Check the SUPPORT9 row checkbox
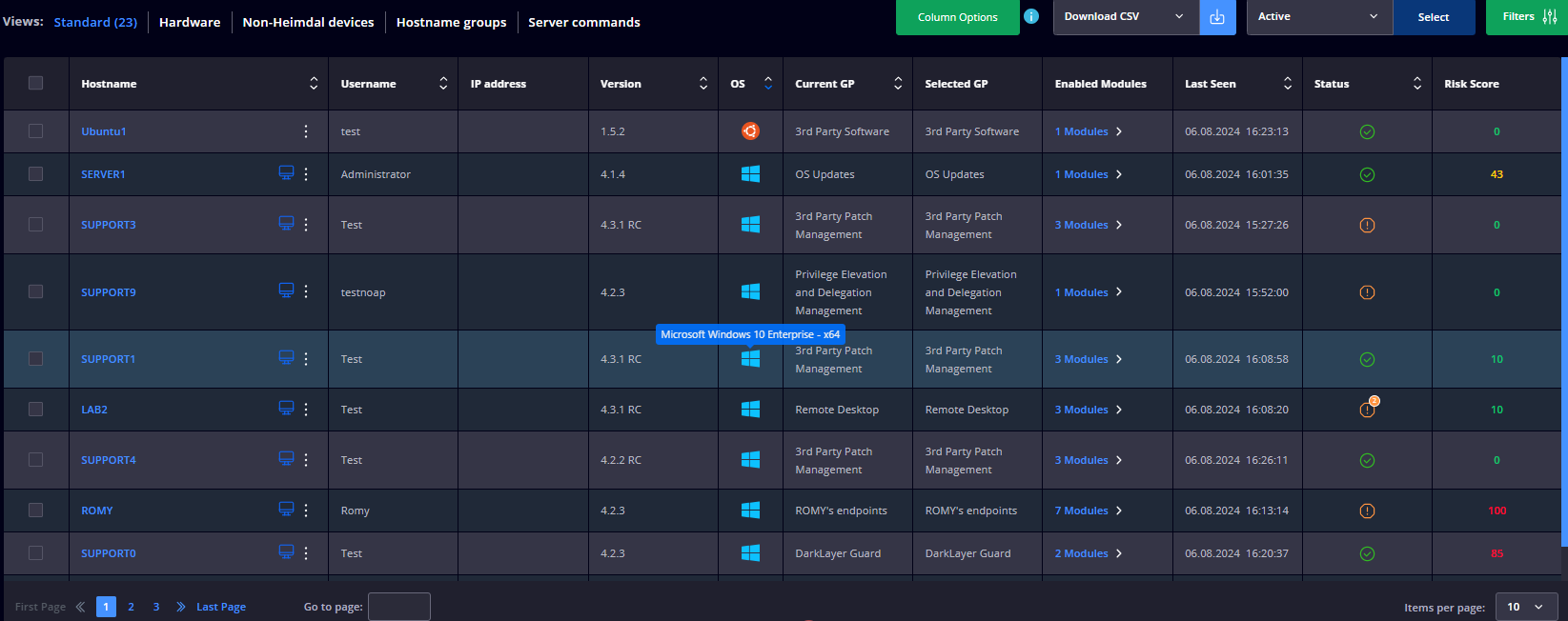 pyautogui.click(x=36, y=291)
